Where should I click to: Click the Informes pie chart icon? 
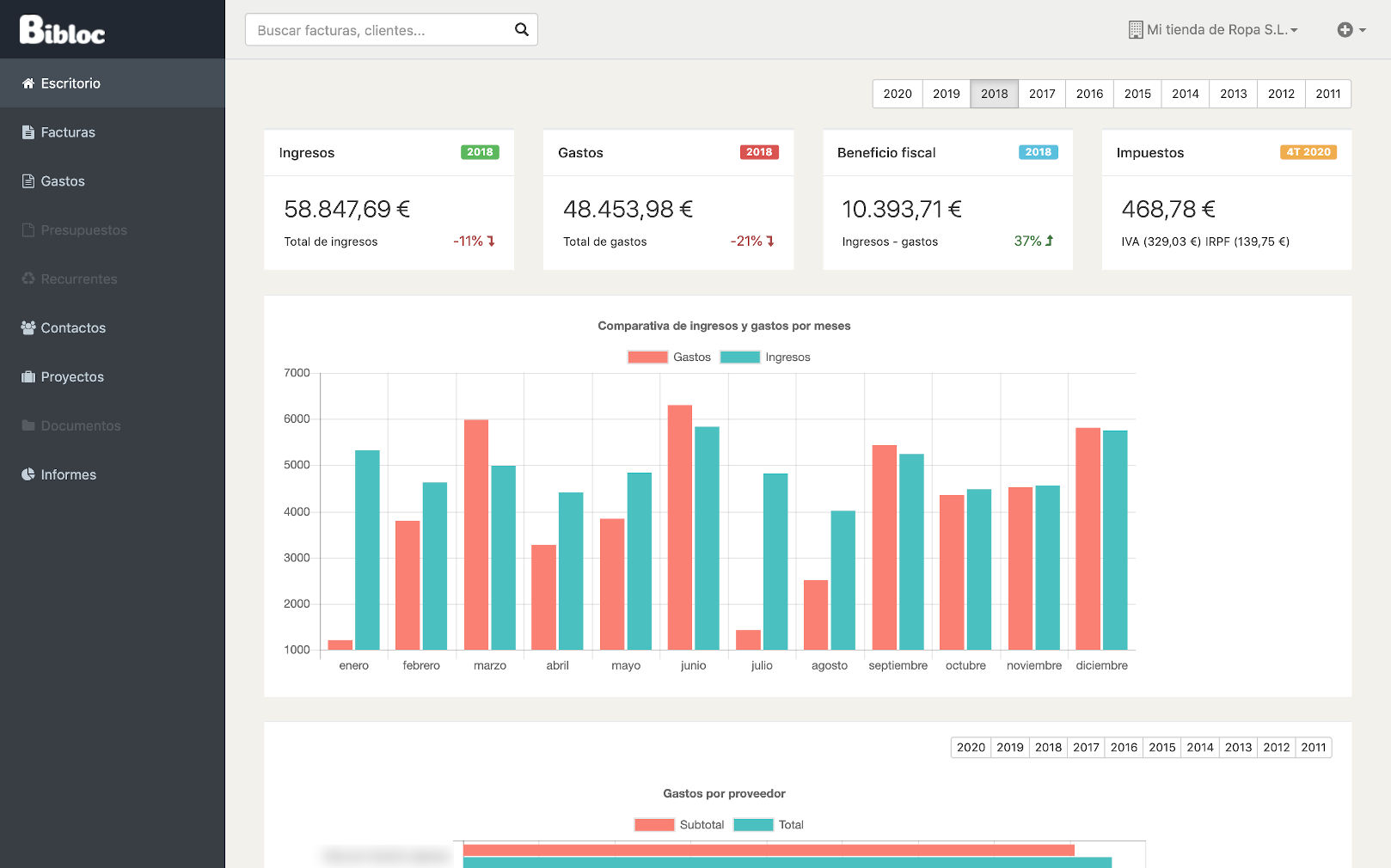click(x=28, y=474)
